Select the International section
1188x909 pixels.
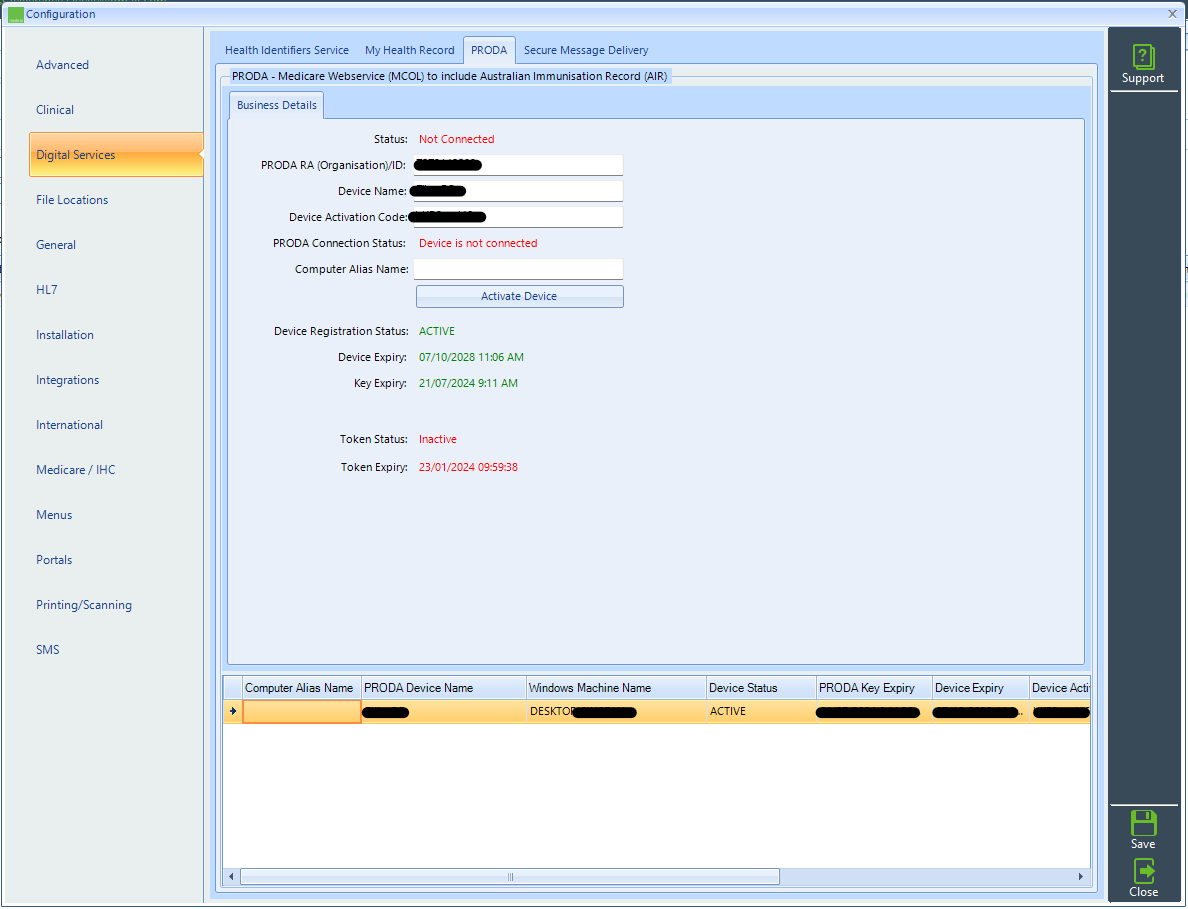click(70, 425)
